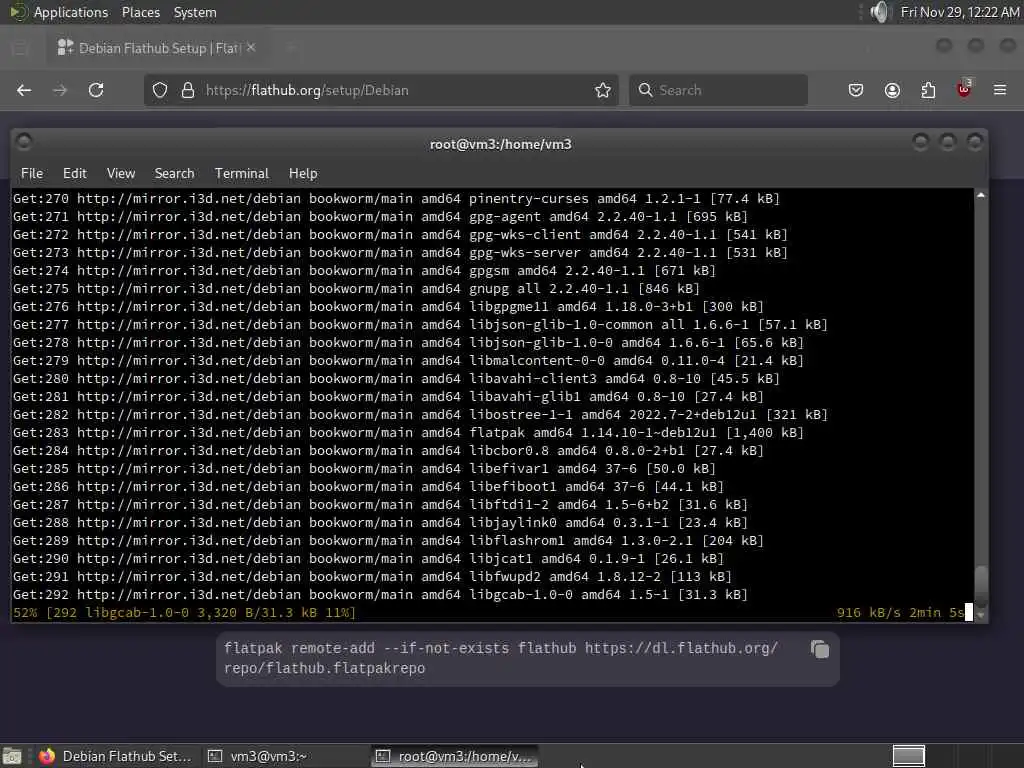Click terminal line Get:286 libefiboot1
This screenshot has height=768, width=1024.
tap(368, 487)
